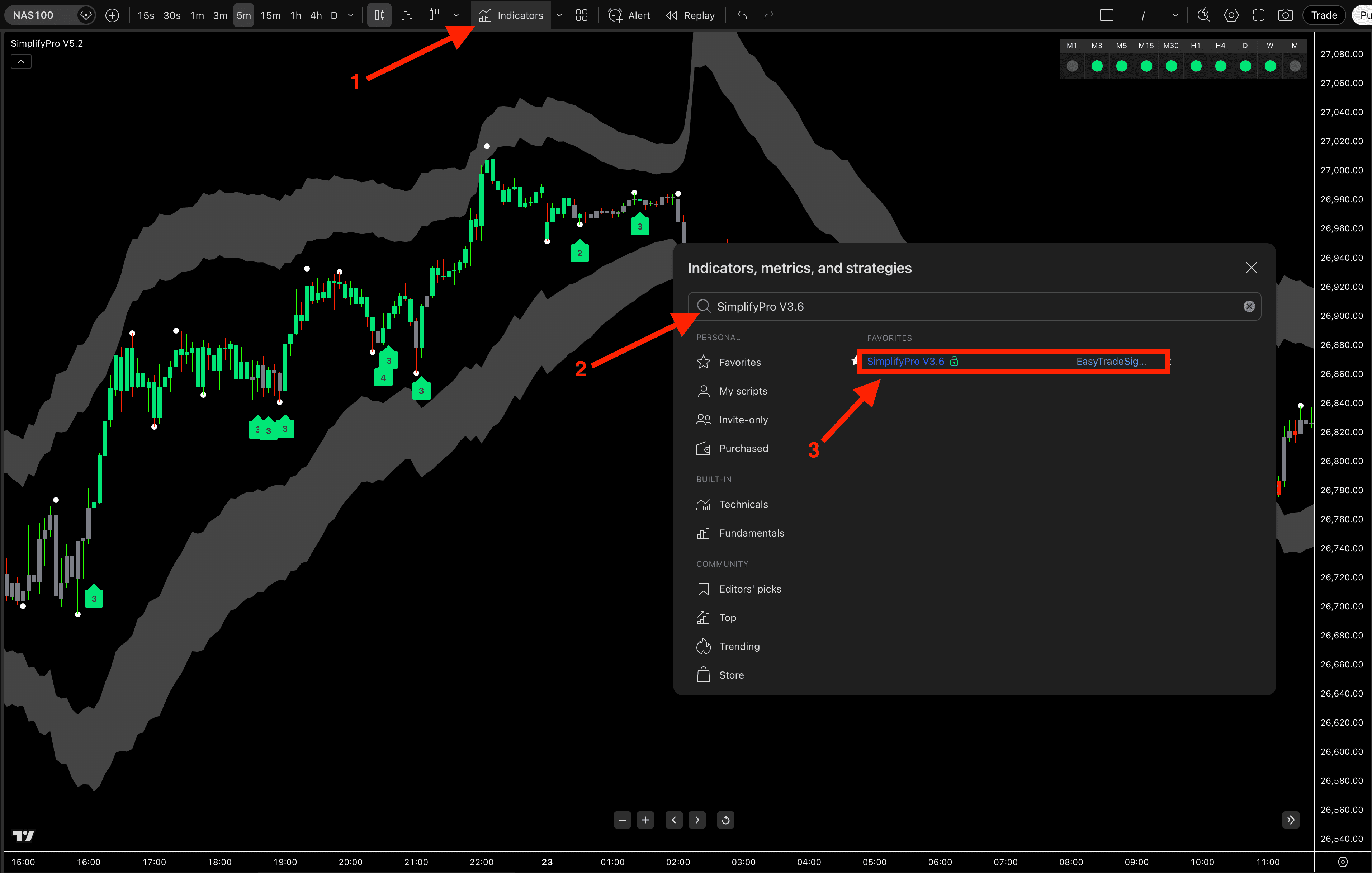The height and width of the screenshot is (873, 1372).
Task: Zoom in with the plus button
Action: pos(645,820)
